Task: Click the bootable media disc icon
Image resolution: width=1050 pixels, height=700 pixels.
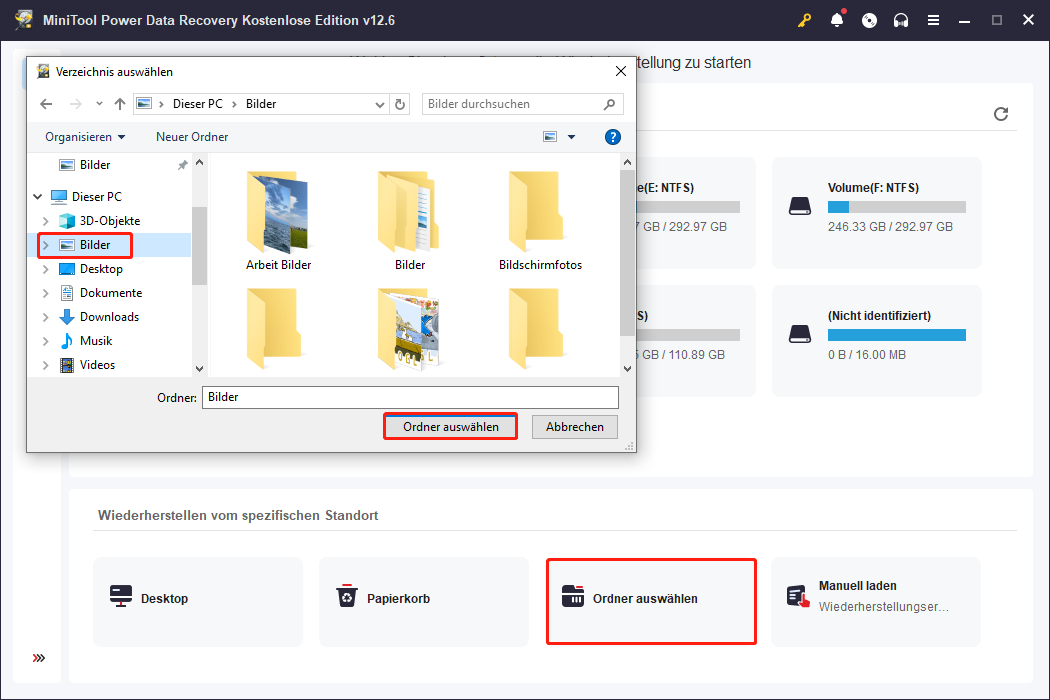Action: coord(869,21)
